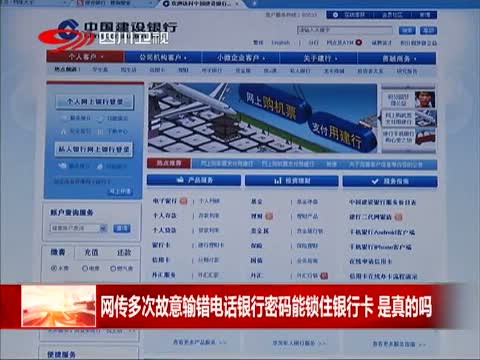Click the red ATM locator icon
The width and height of the screenshot is (480, 360).
359,43
